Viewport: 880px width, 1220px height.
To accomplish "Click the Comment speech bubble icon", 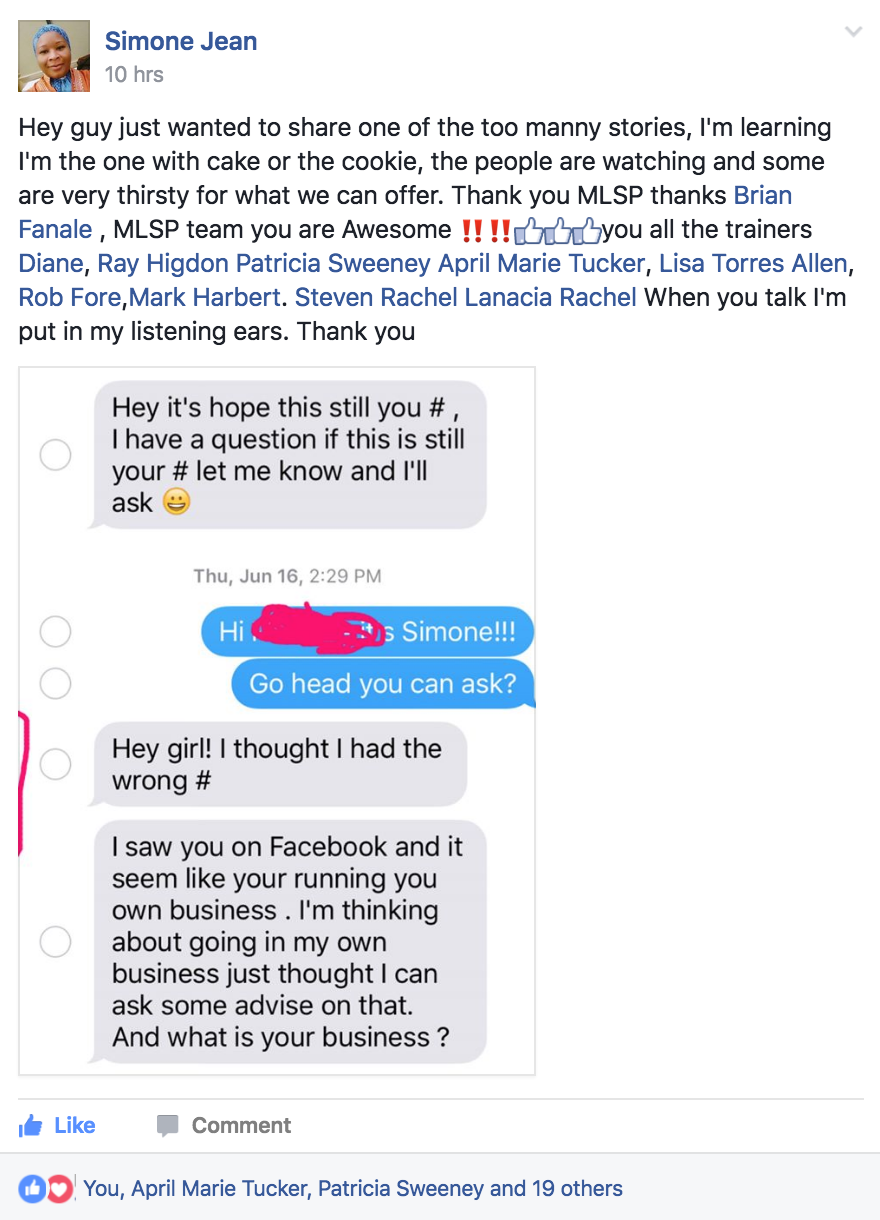I will click(x=168, y=1126).
